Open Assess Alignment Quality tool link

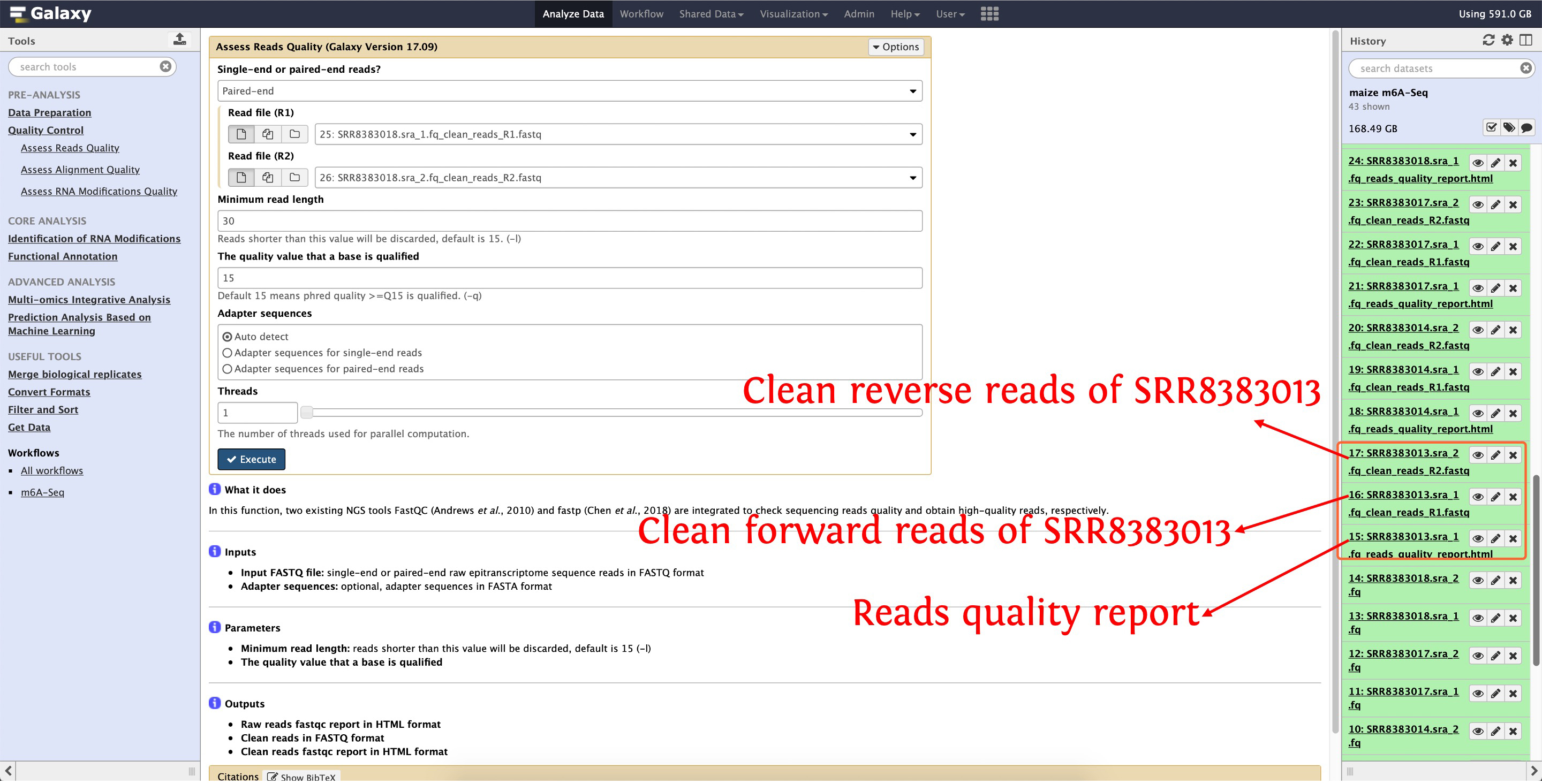coord(80,170)
